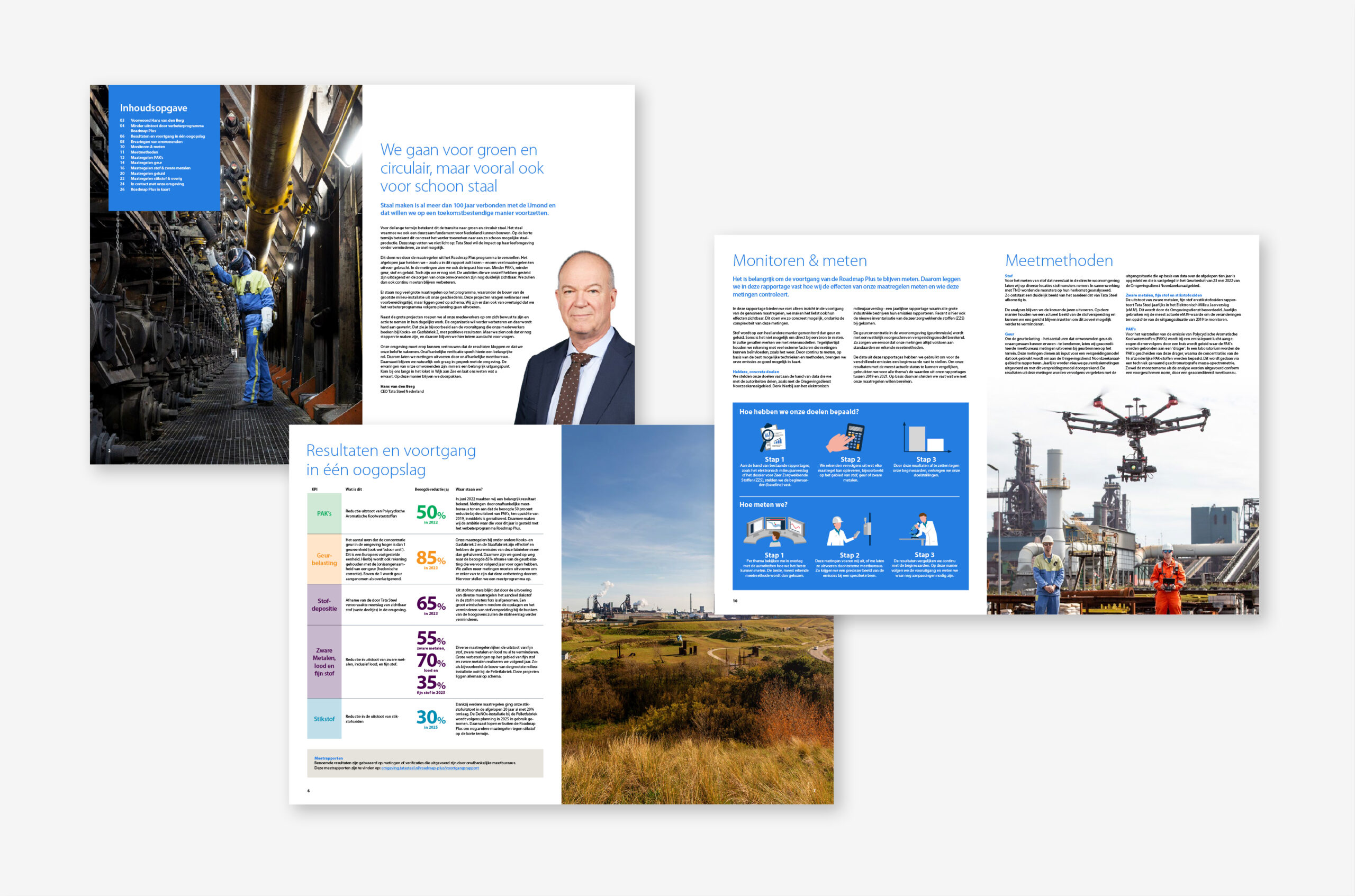Click the 55% zware metalen figure

431,640
